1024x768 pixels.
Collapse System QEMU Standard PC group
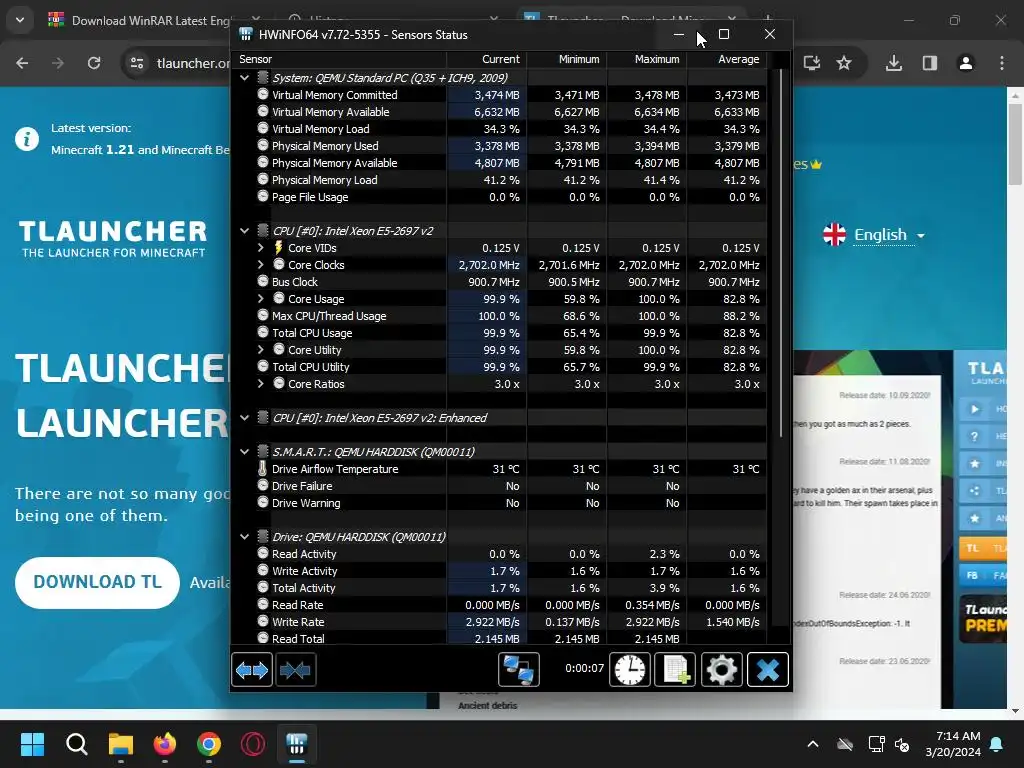pyautogui.click(x=244, y=78)
